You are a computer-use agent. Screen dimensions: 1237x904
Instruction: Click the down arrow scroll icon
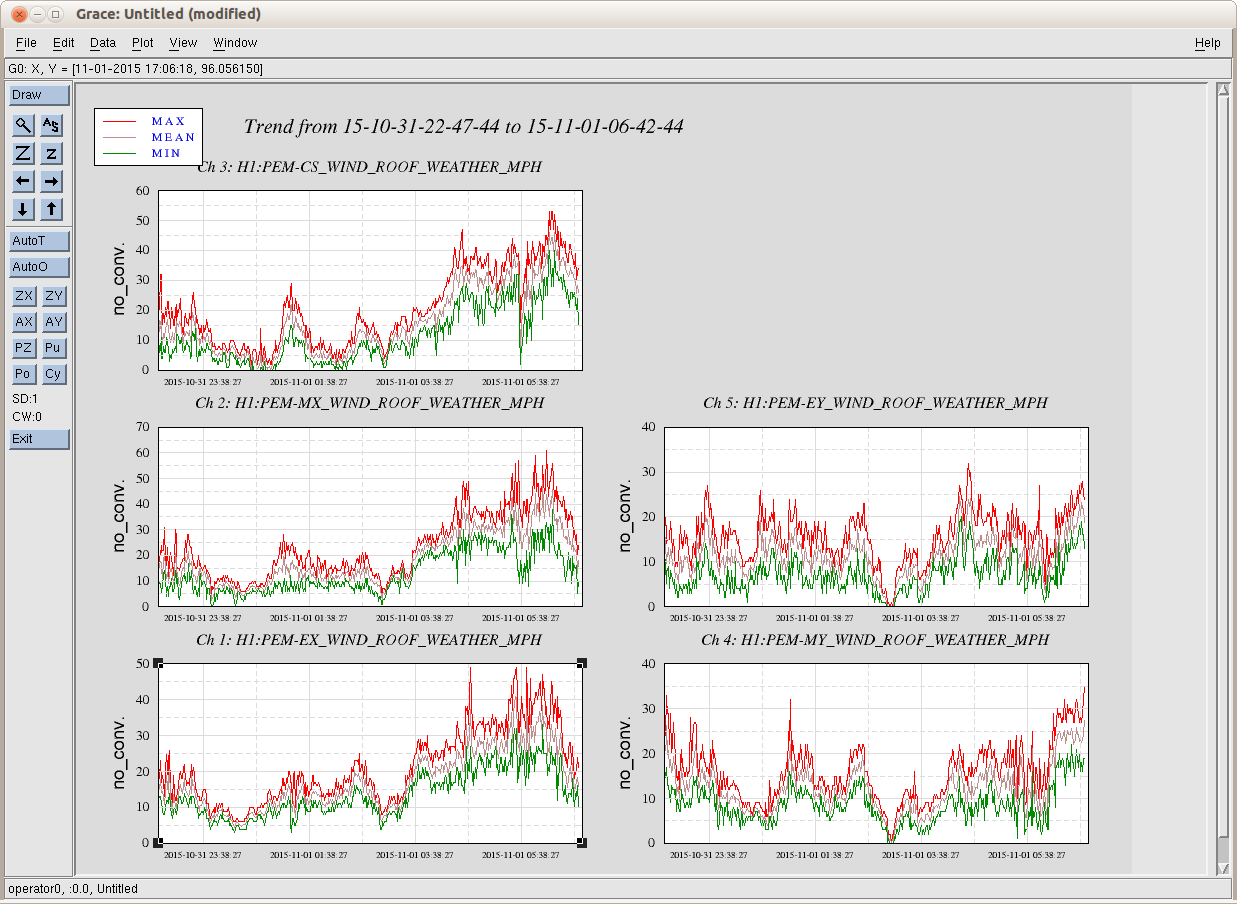pyautogui.click(x=23, y=209)
